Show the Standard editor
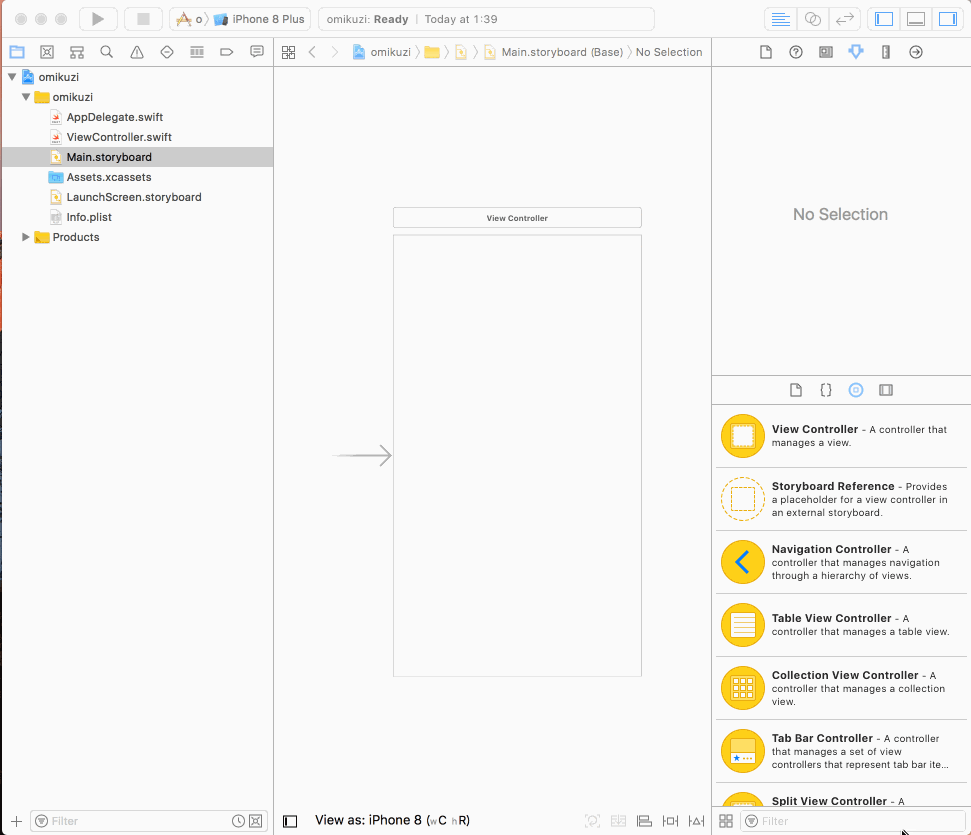The height and width of the screenshot is (835, 971). 780,19
